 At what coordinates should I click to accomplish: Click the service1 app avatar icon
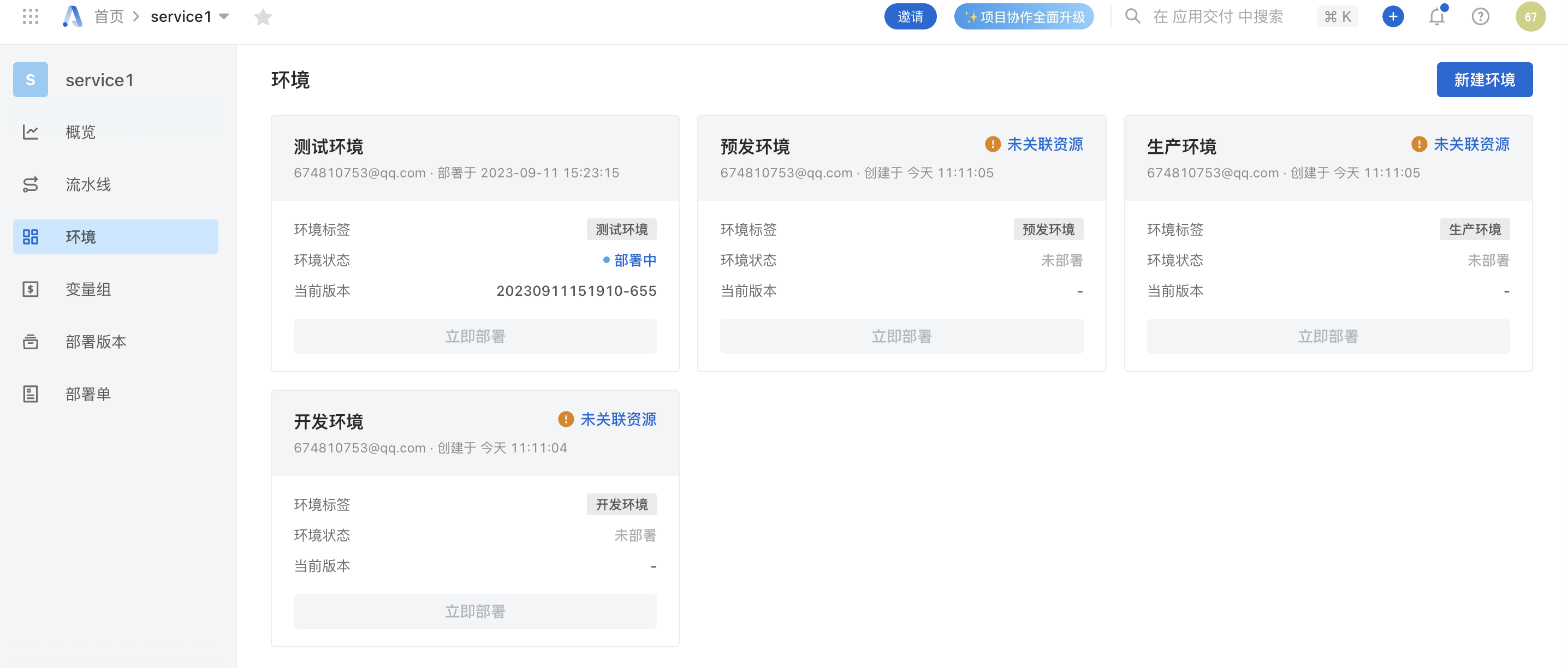[31, 80]
